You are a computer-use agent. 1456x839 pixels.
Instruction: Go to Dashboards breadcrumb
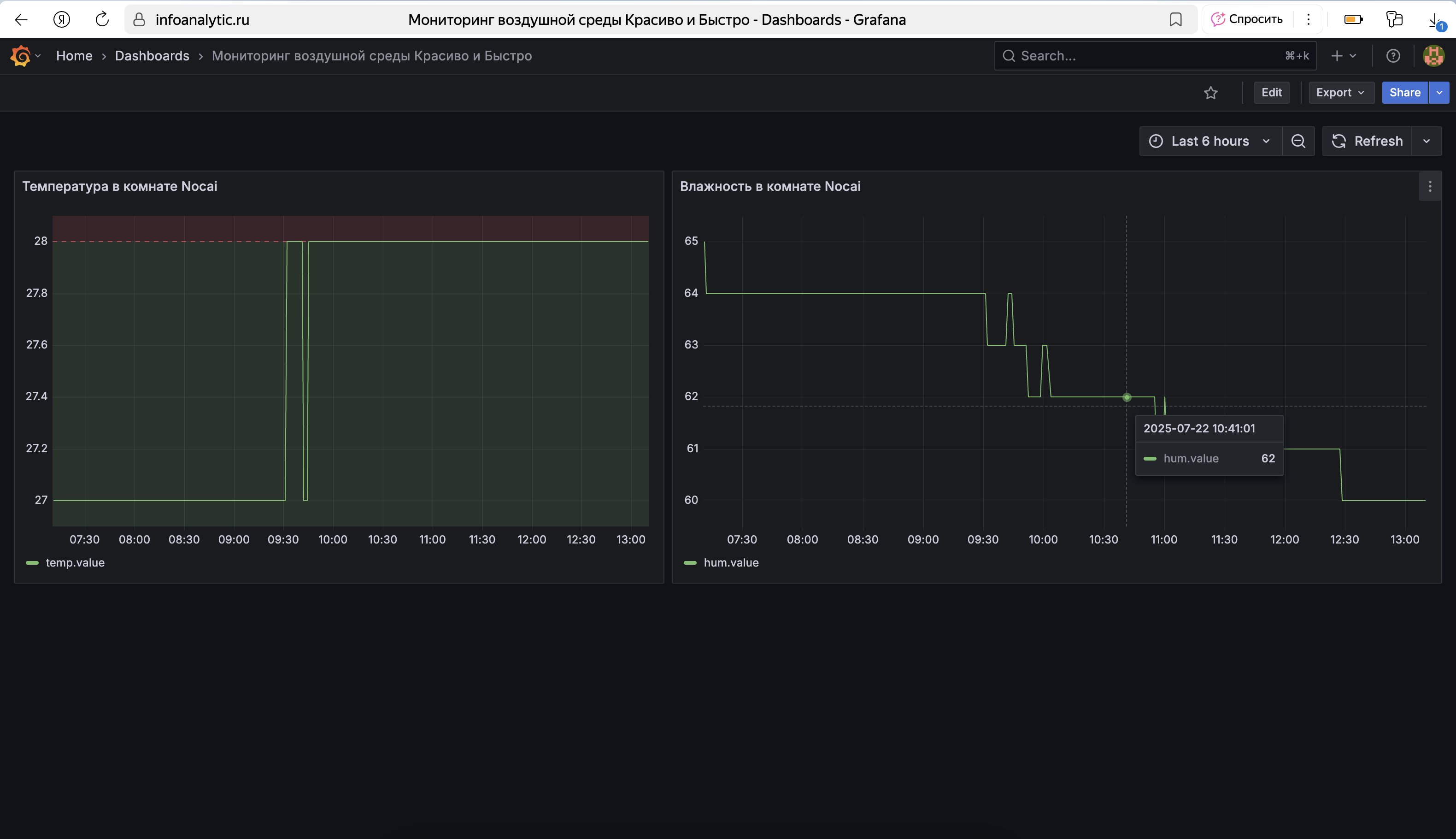point(152,56)
